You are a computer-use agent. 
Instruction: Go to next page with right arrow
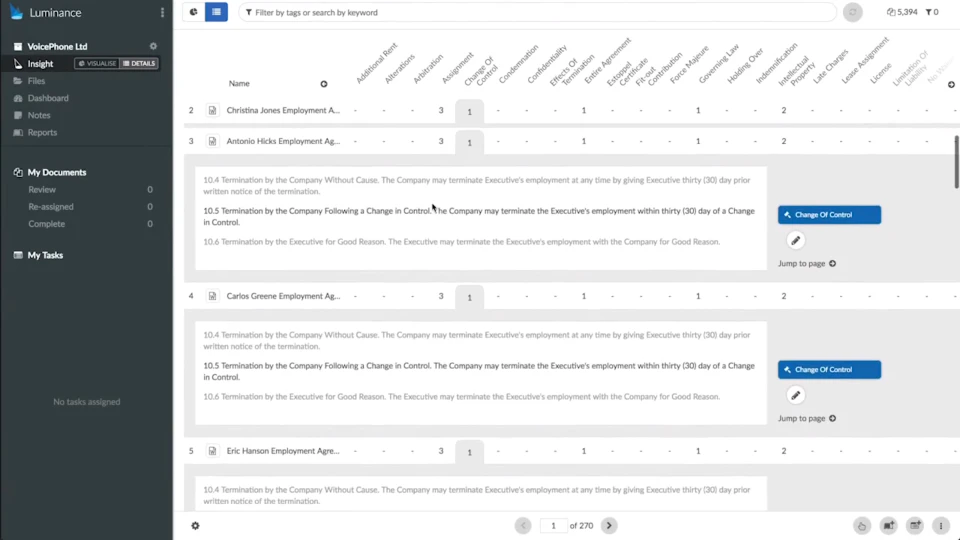[609, 525]
